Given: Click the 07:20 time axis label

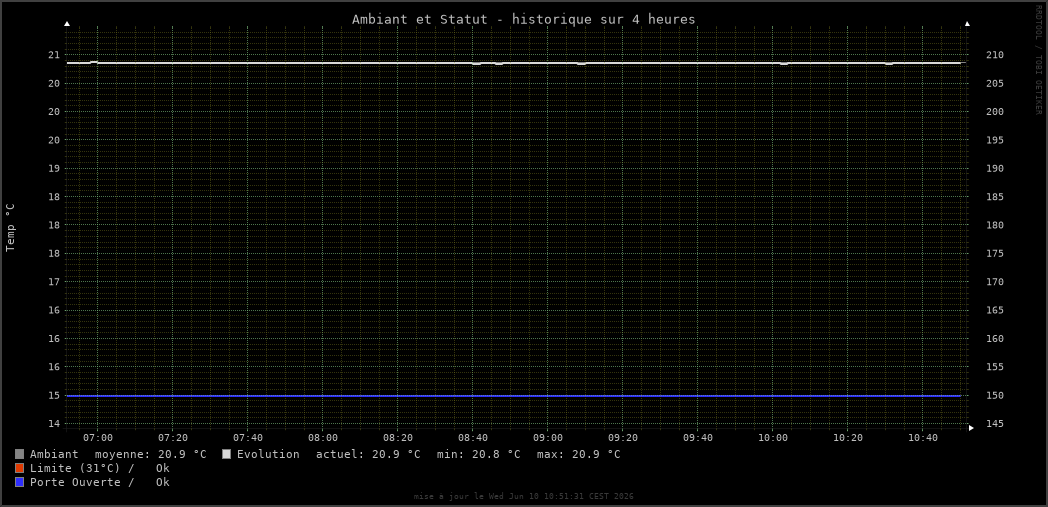Looking at the screenshot, I should click(173, 438).
